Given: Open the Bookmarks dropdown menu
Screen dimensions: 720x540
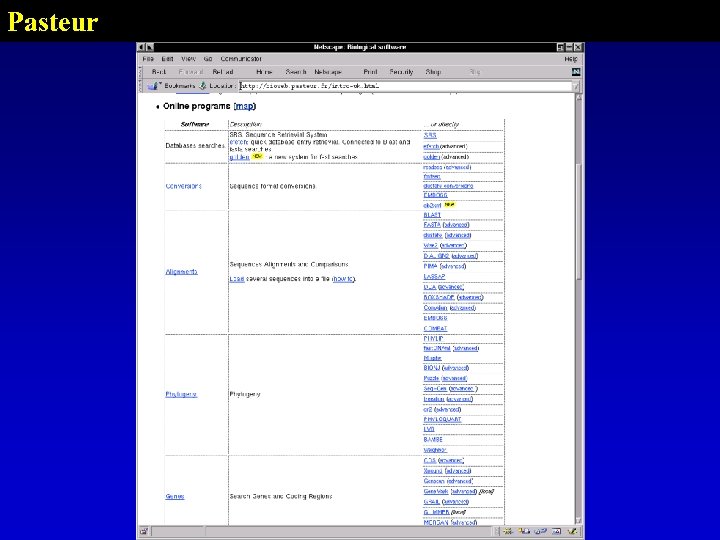Looking at the screenshot, I should tap(180, 85).
